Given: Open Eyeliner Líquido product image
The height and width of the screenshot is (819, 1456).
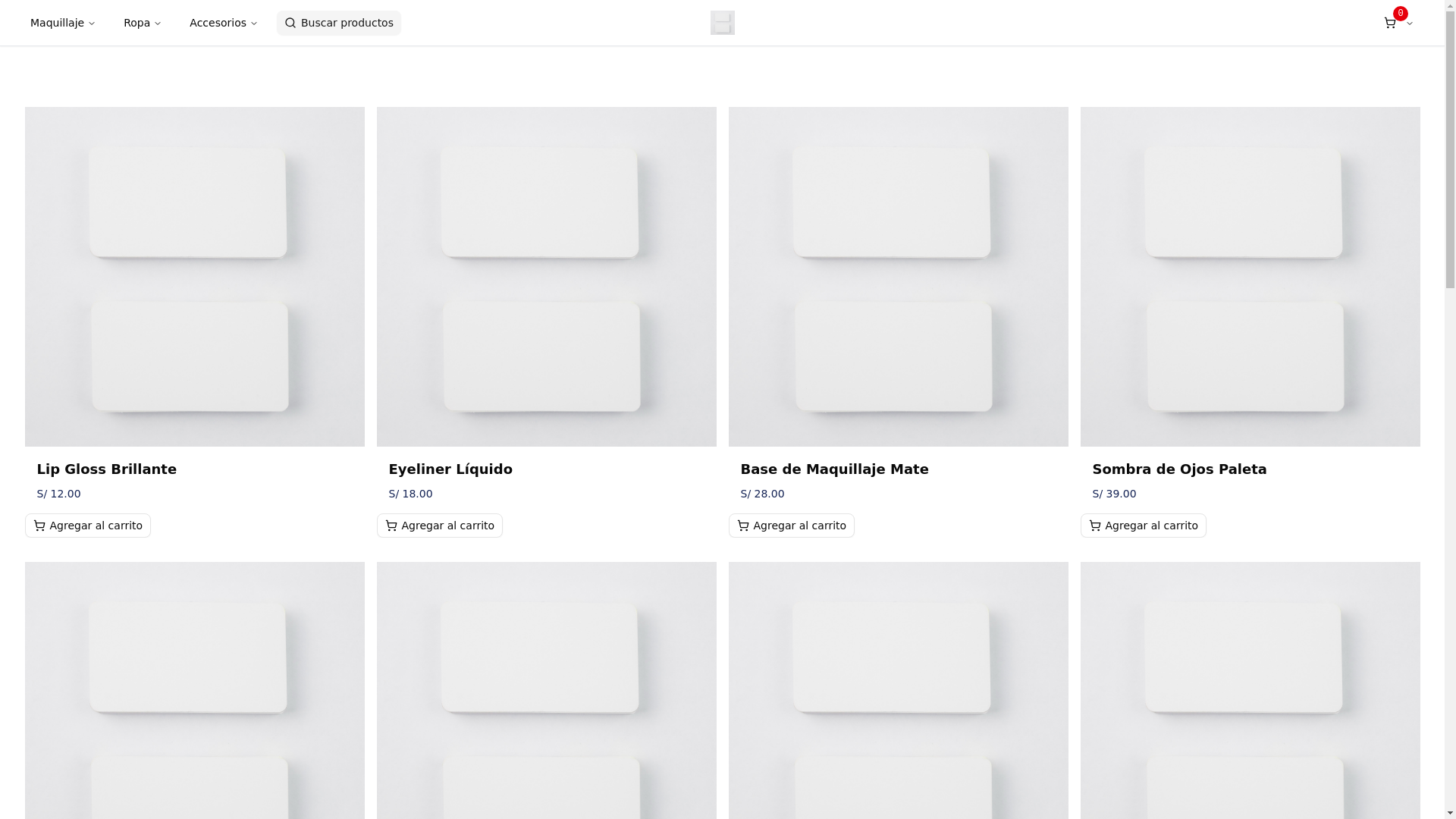Looking at the screenshot, I should pyautogui.click(x=547, y=277).
